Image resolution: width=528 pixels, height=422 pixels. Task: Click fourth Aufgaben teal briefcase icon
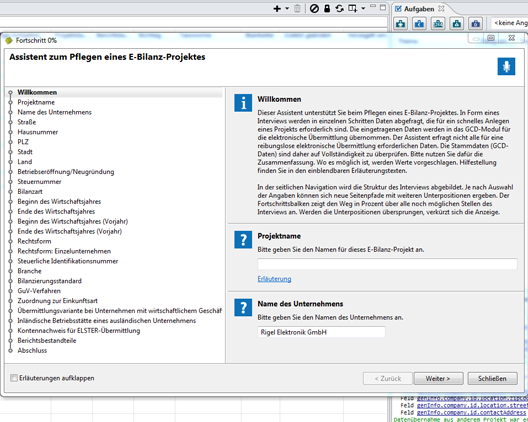point(457,24)
